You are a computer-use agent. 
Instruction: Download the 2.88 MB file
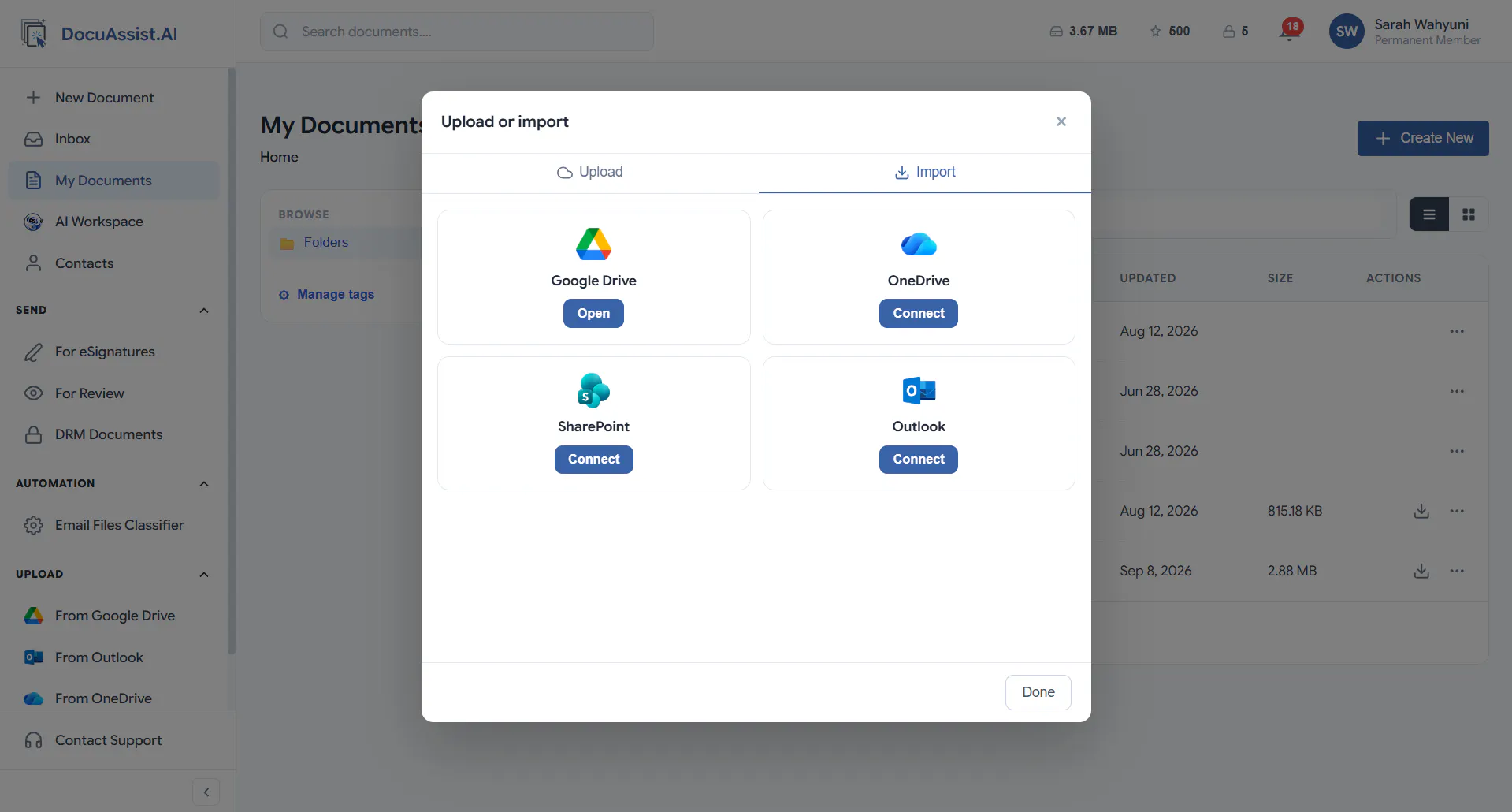tap(1421, 571)
